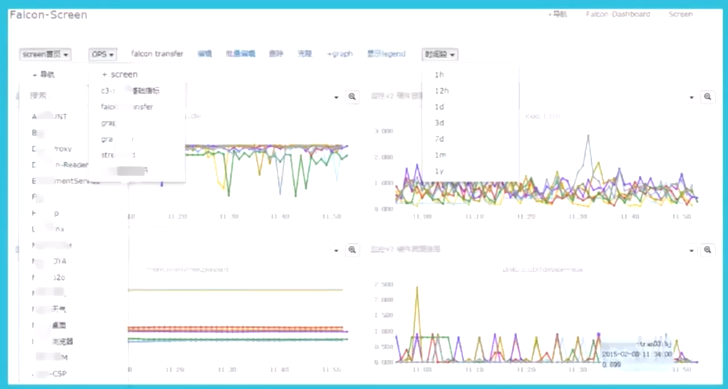Click the 克隆 link
Image resolution: width=728 pixels, height=389 pixels.
pos(305,54)
